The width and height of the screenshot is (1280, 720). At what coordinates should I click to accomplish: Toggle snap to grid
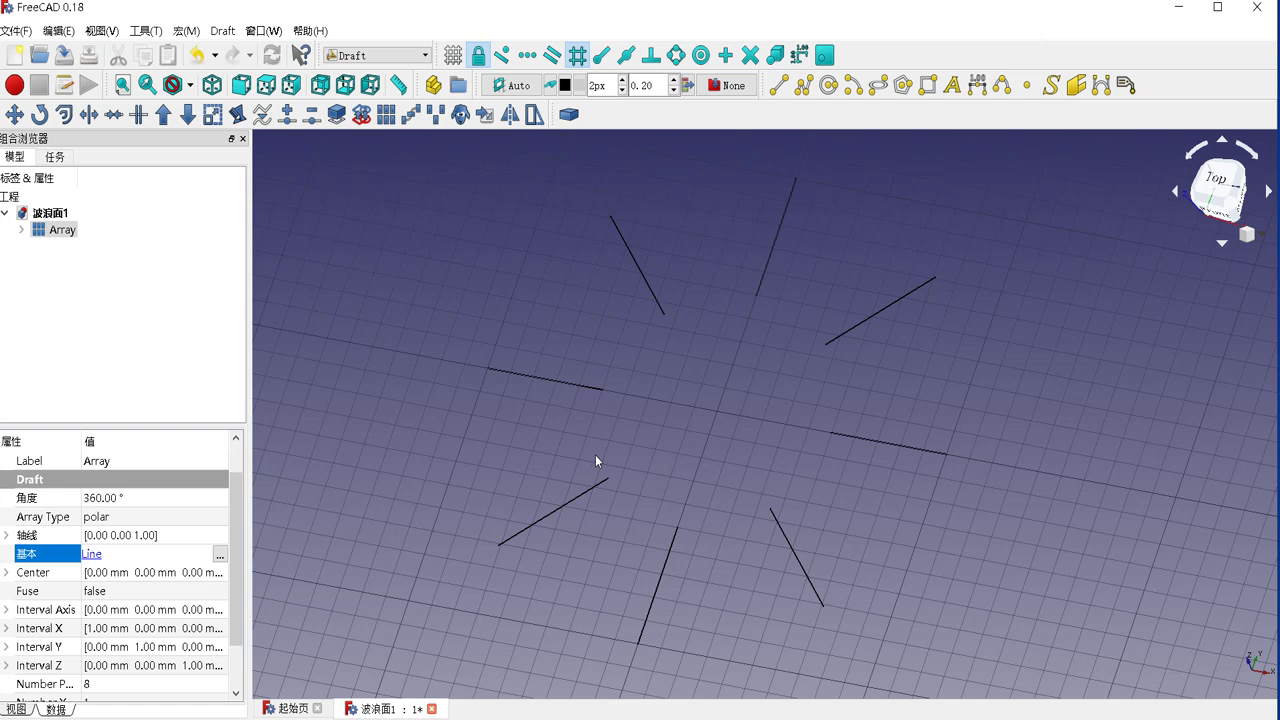577,55
